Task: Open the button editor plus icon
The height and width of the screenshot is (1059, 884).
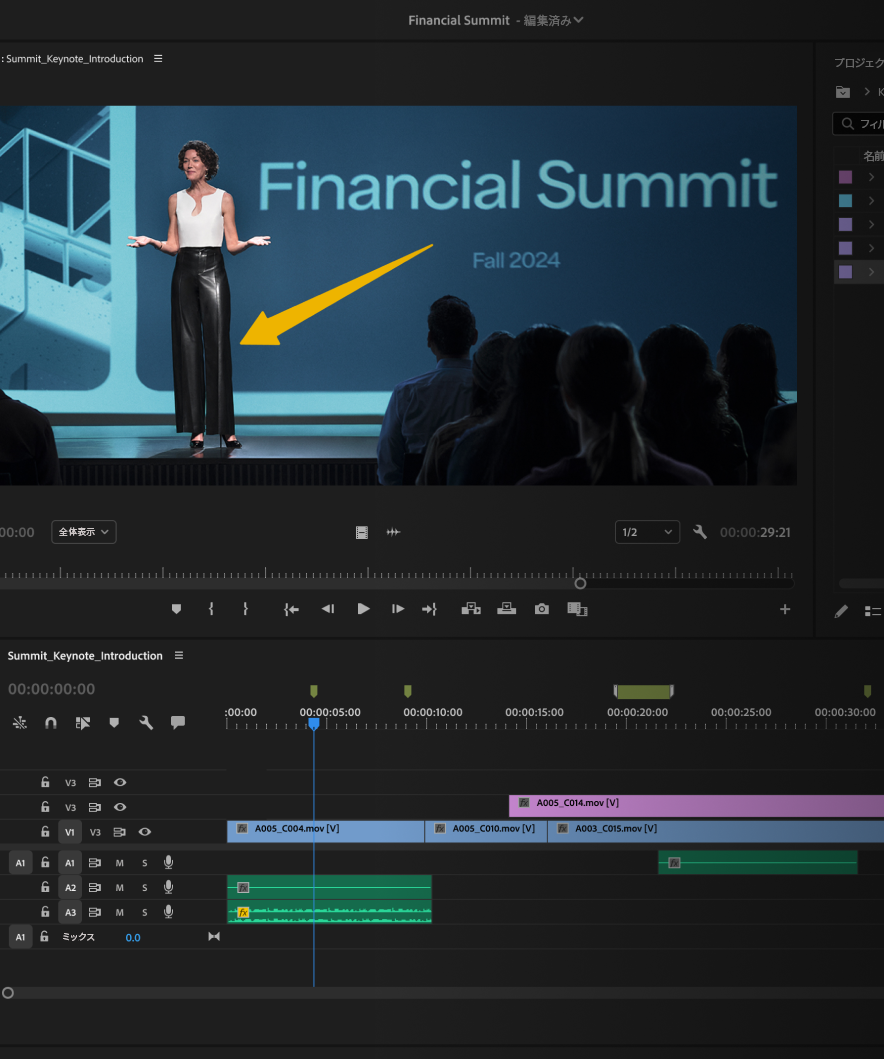Action: pyautogui.click(x=785, y=609)
